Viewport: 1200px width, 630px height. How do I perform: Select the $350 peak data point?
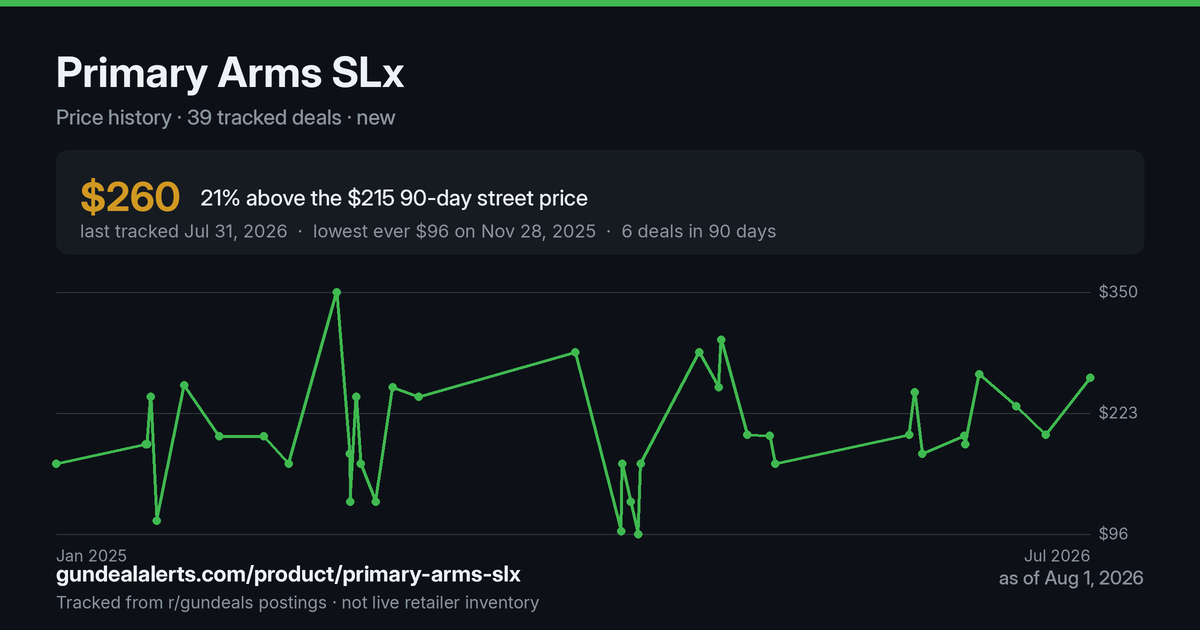(x=337, y=292)
